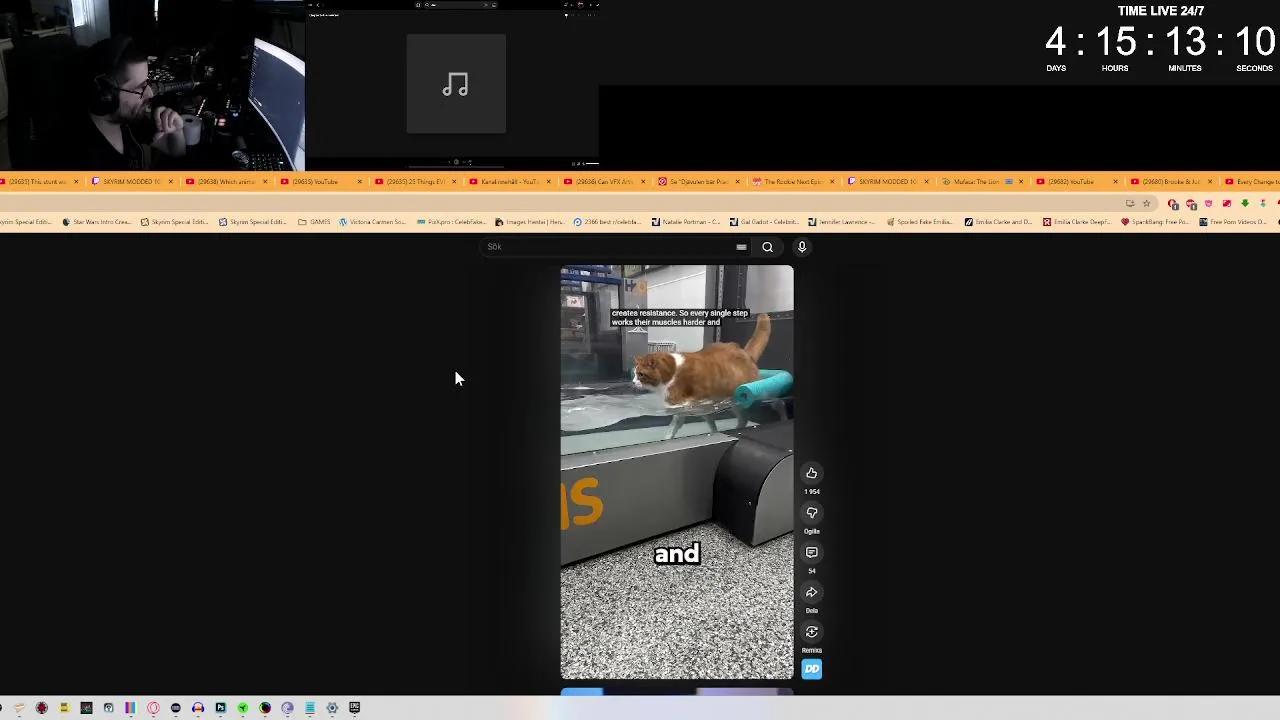Switch to '(29638) Which anim...' tab

click(x=226, y=182)
